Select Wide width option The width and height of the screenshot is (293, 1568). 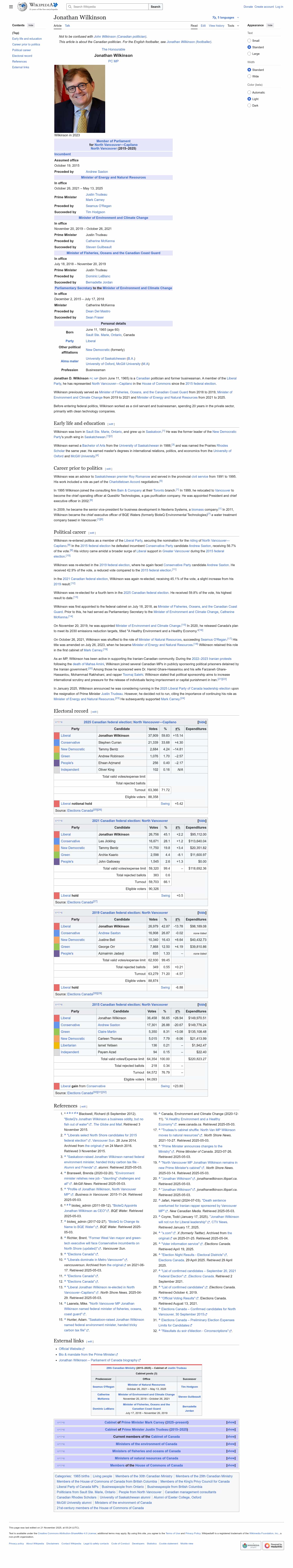[249, 76]
